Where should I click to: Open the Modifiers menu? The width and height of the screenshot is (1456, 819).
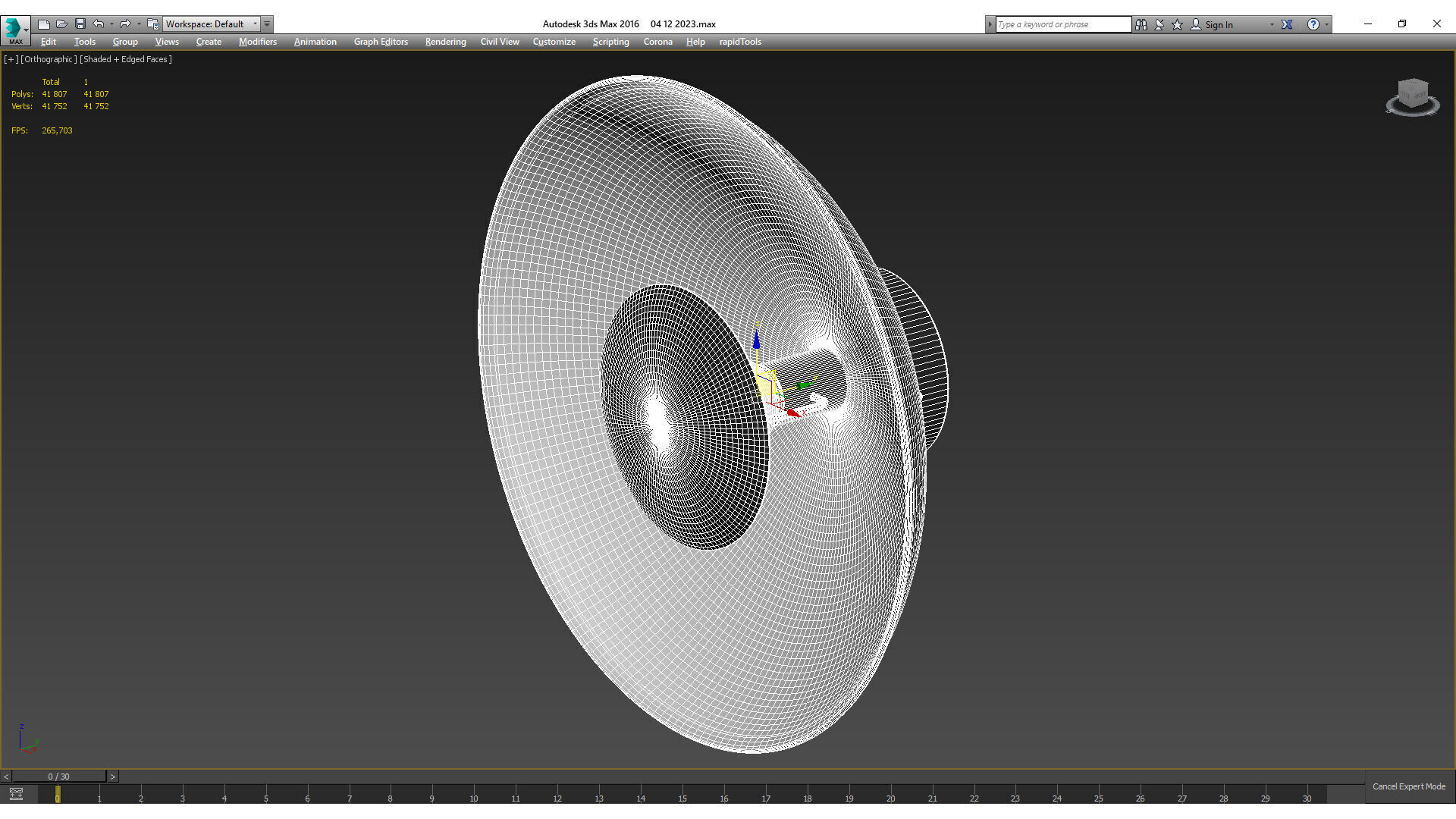tap(258, 42)
